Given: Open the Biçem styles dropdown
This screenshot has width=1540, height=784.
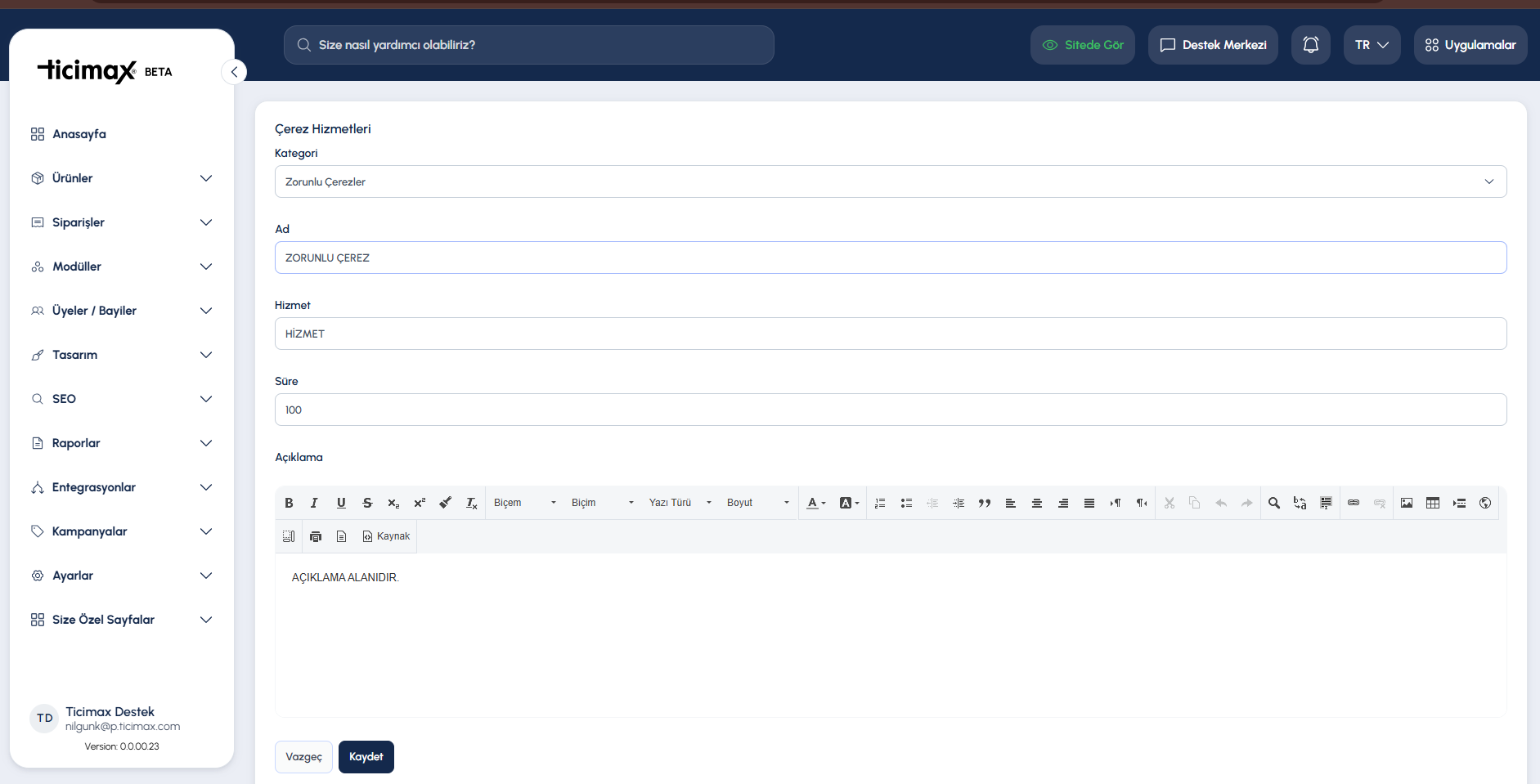Looking at the screenshot, I should click(525, 503).
